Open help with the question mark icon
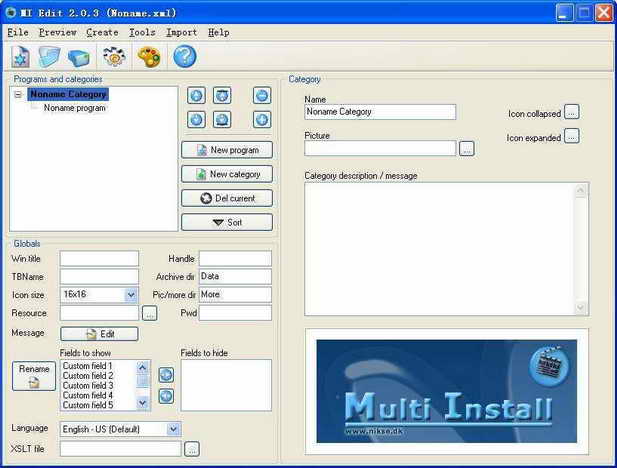617x468 pixels. [x=184, y=57]
